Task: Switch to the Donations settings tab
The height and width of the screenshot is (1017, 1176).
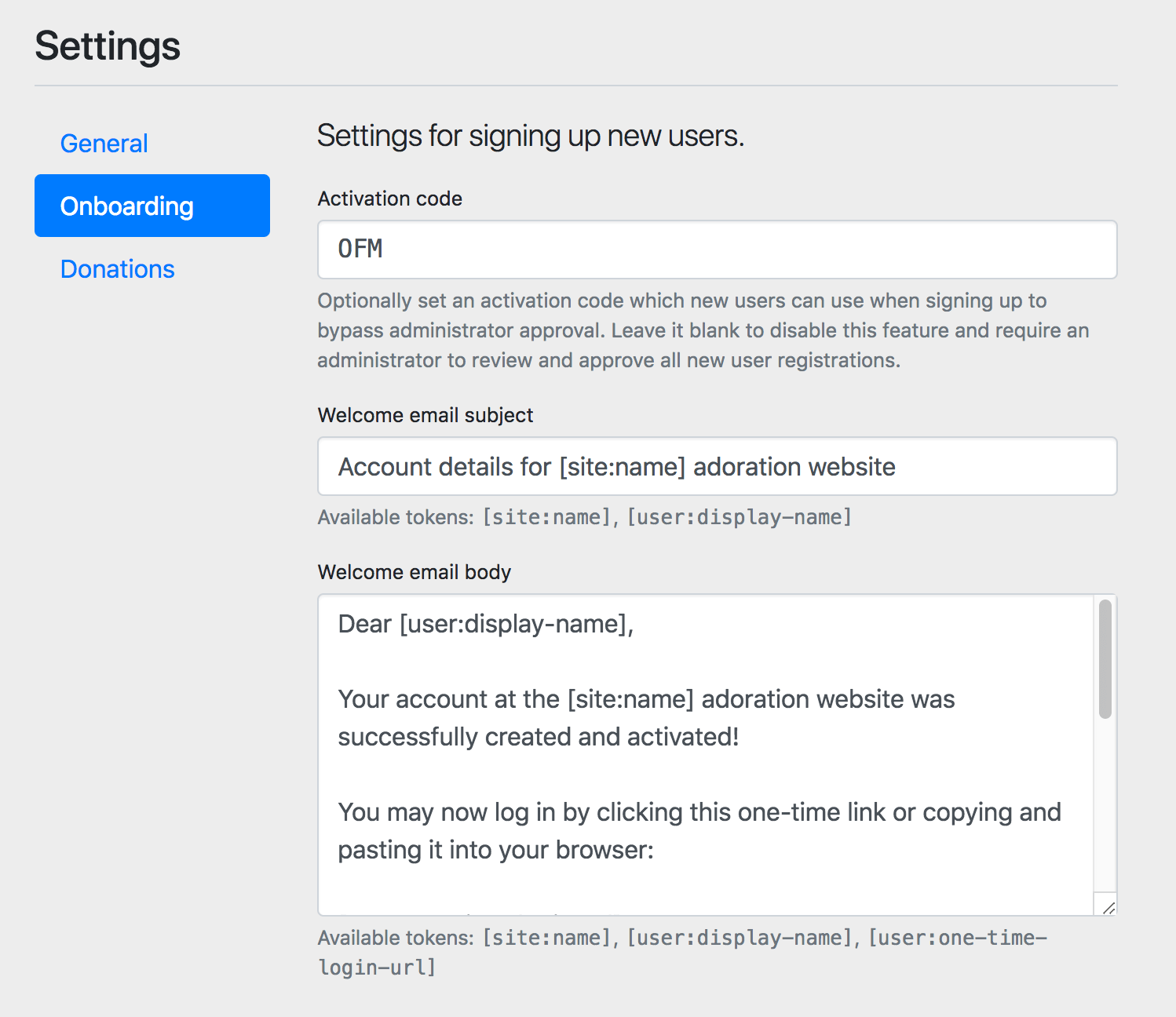Action: pos(117,269)
